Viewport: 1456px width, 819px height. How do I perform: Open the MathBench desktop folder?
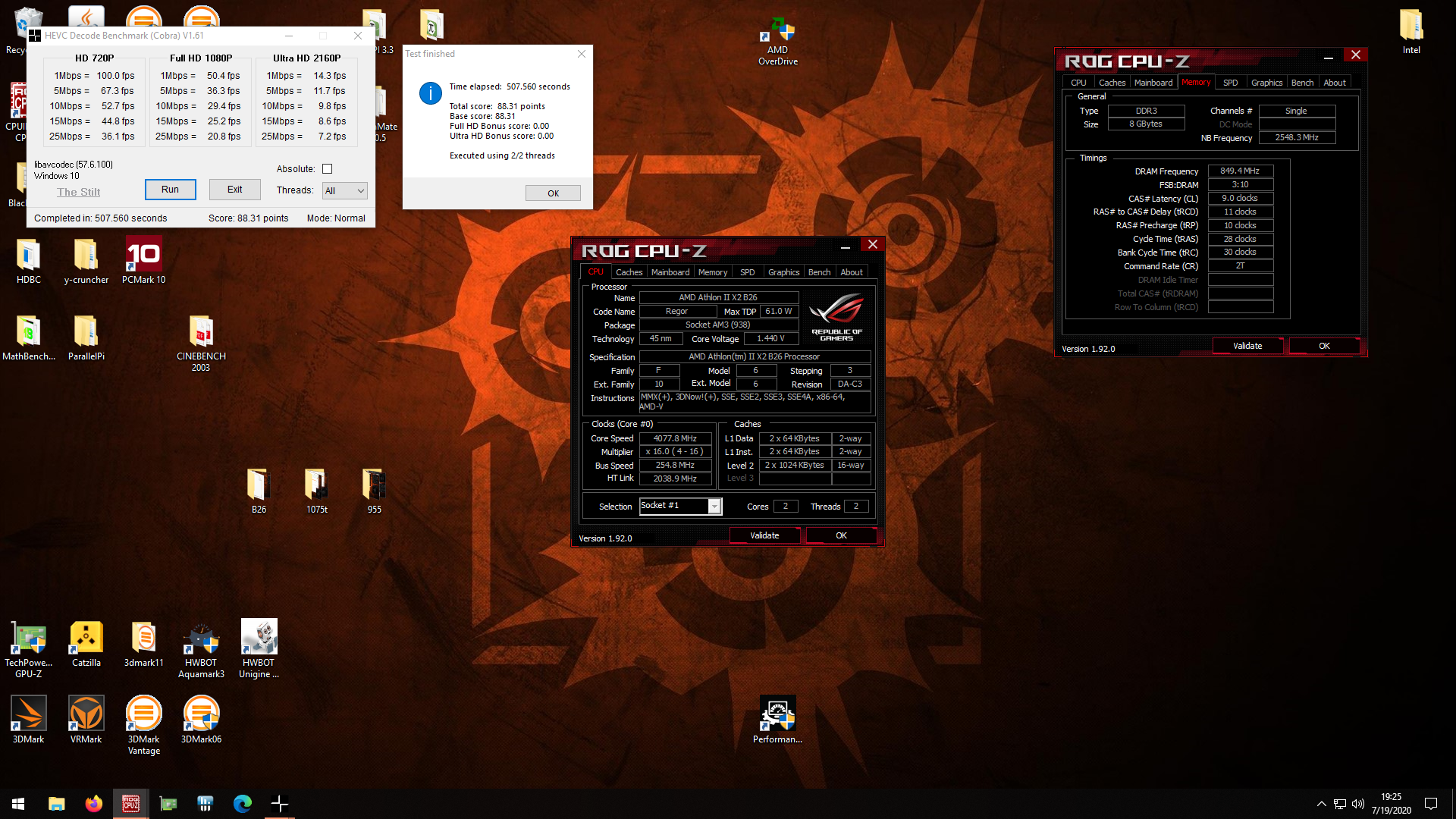click(28, 338)
